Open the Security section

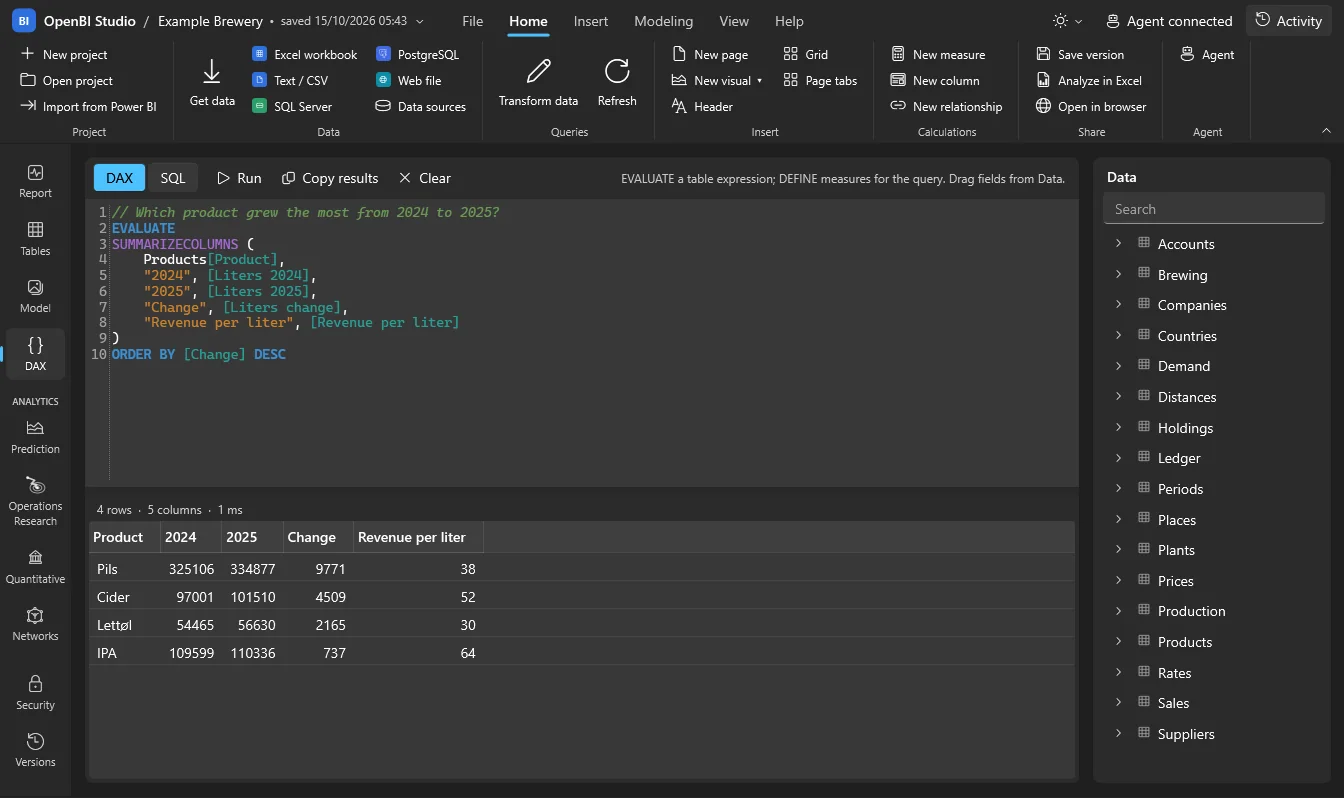coord(35,693)
